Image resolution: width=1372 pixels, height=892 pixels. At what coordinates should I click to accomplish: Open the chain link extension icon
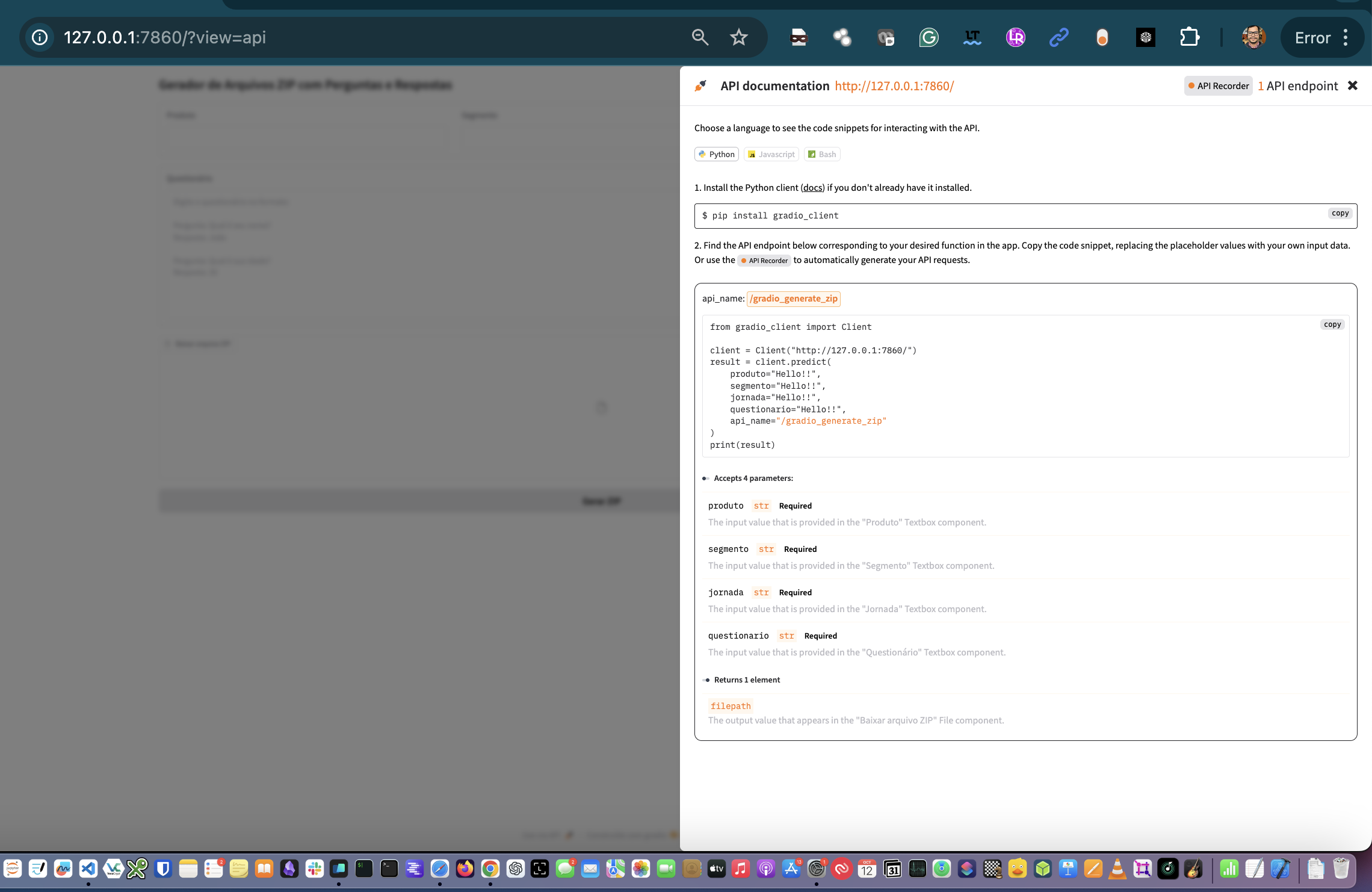(x=1058, y=37)
